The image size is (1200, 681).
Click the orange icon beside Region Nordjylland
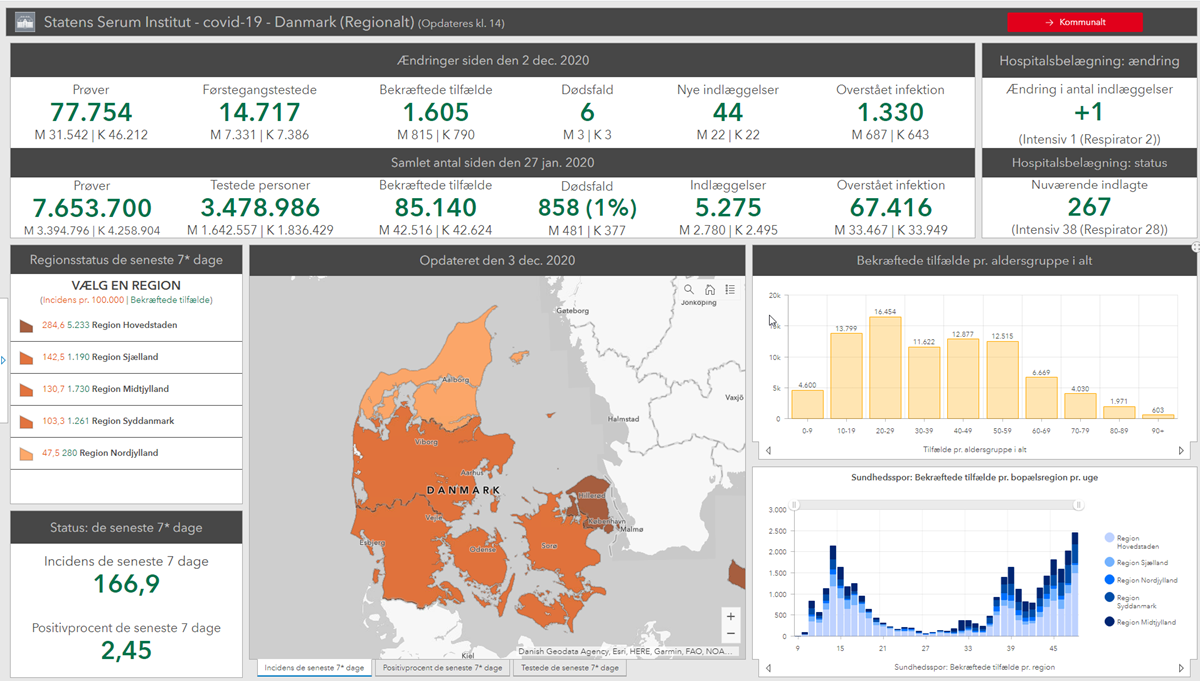pos(26,454)
